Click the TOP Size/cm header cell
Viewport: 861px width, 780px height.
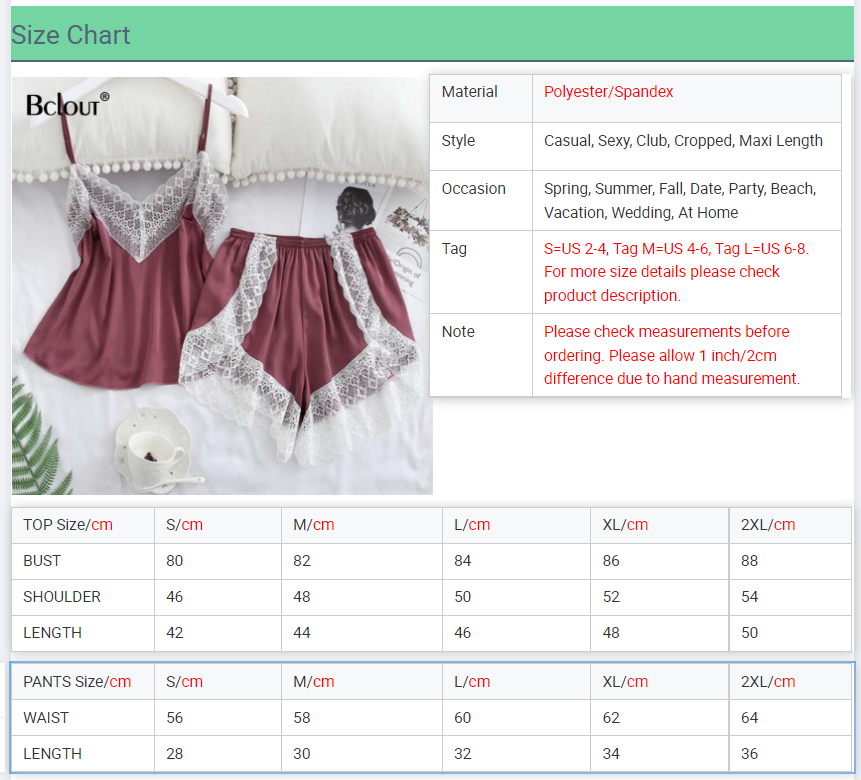[x=68, y=525]
